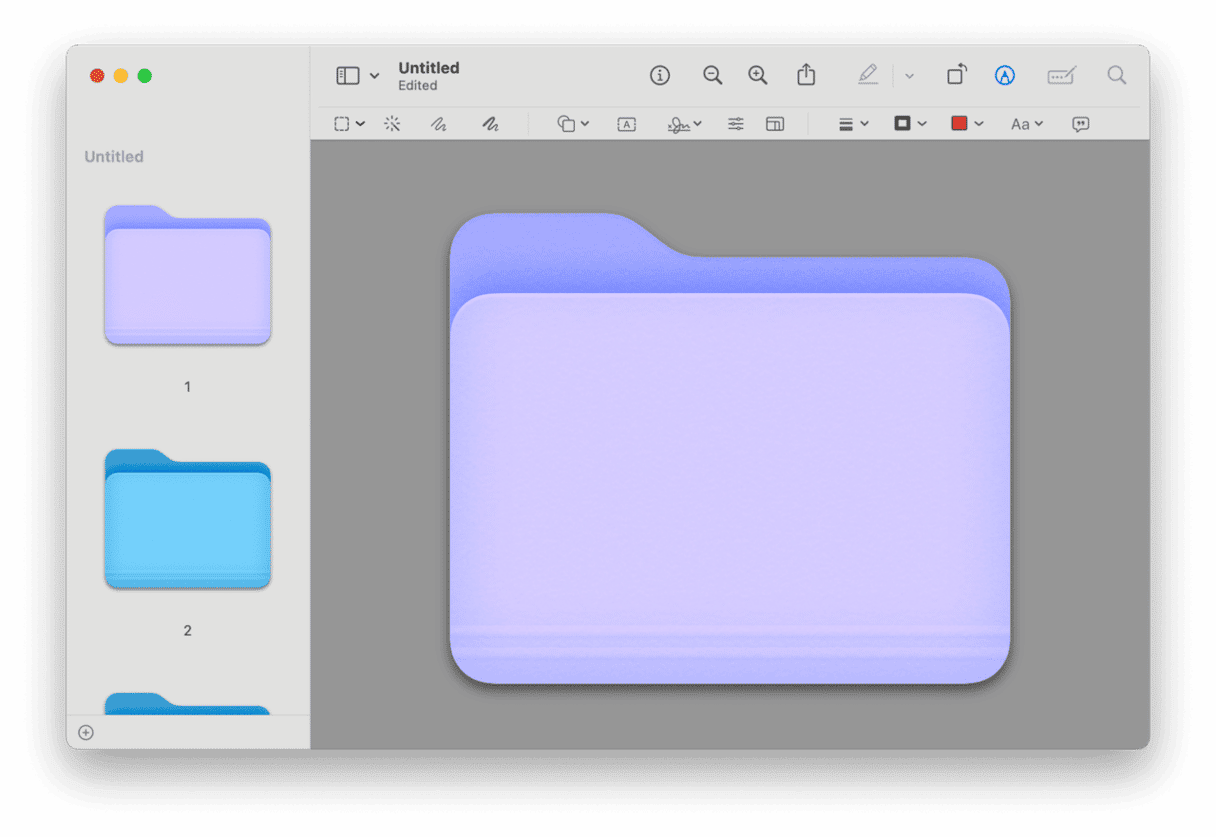The width and height of the screenshot is (1216, 837).
Task: Click the Instant Alpha magic wand tool
Action: point(392,124)
